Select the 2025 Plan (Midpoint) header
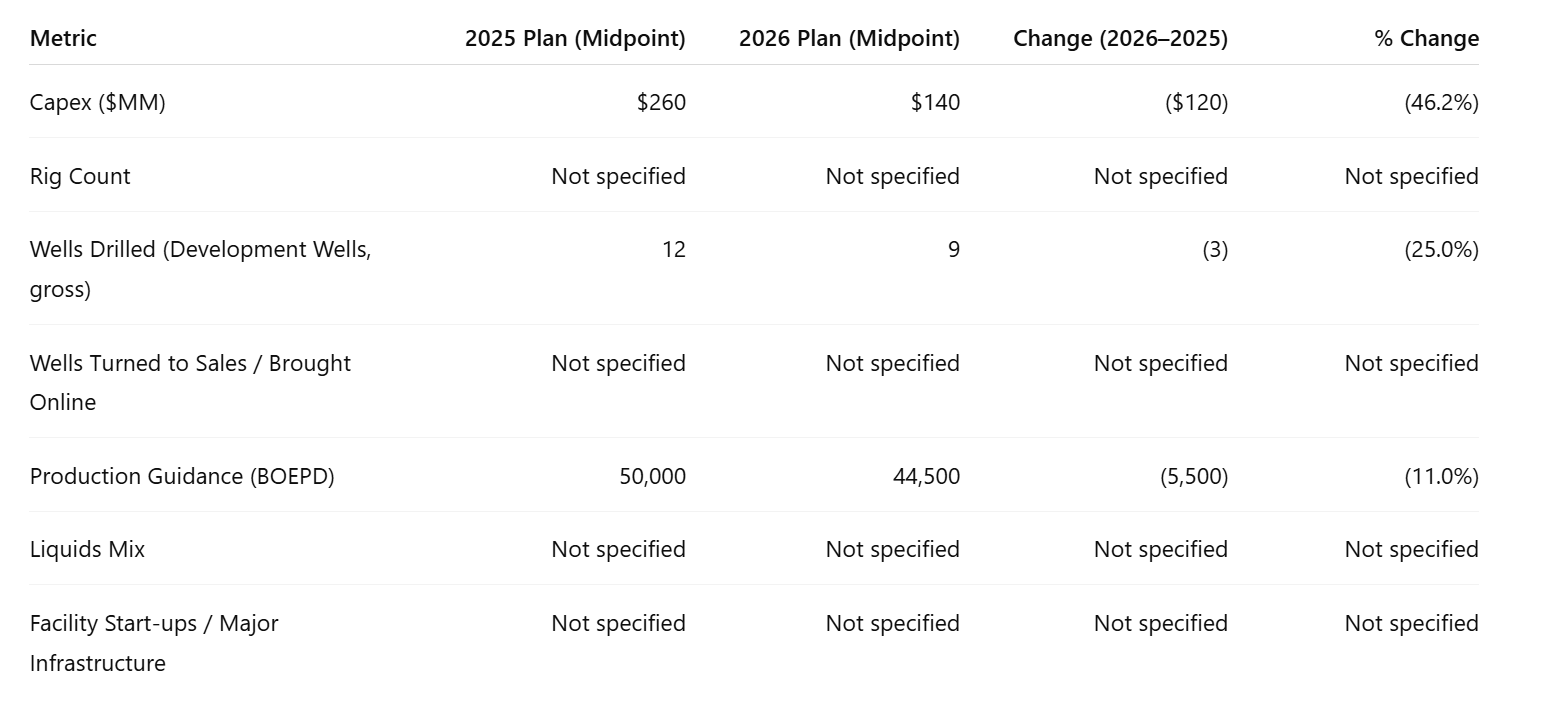Image resolution: width=1554 pixels, height=709 pixels. tap(575, 39)
